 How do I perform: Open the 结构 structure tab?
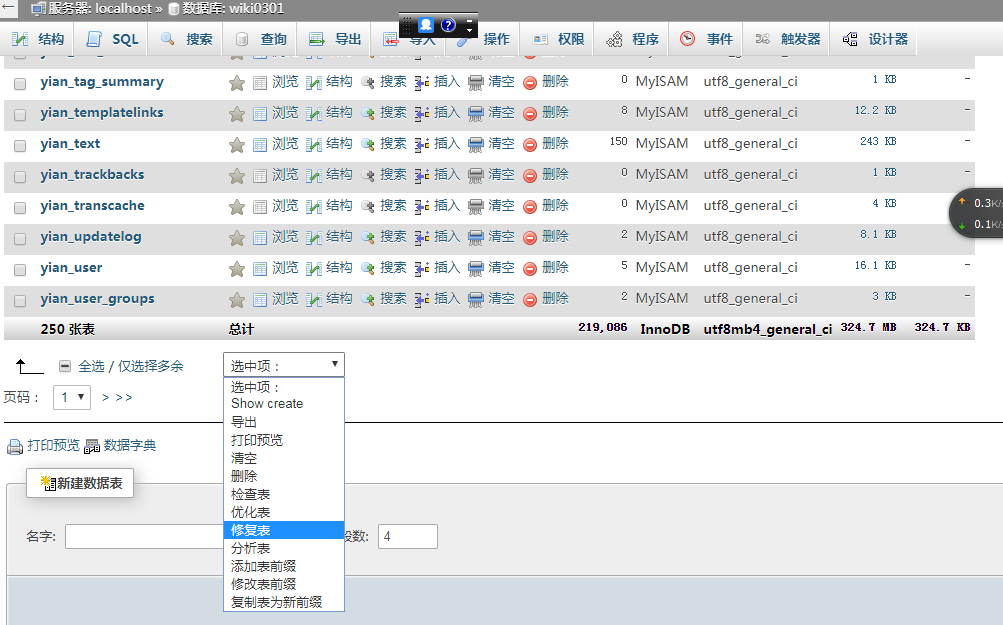[38, 39]
